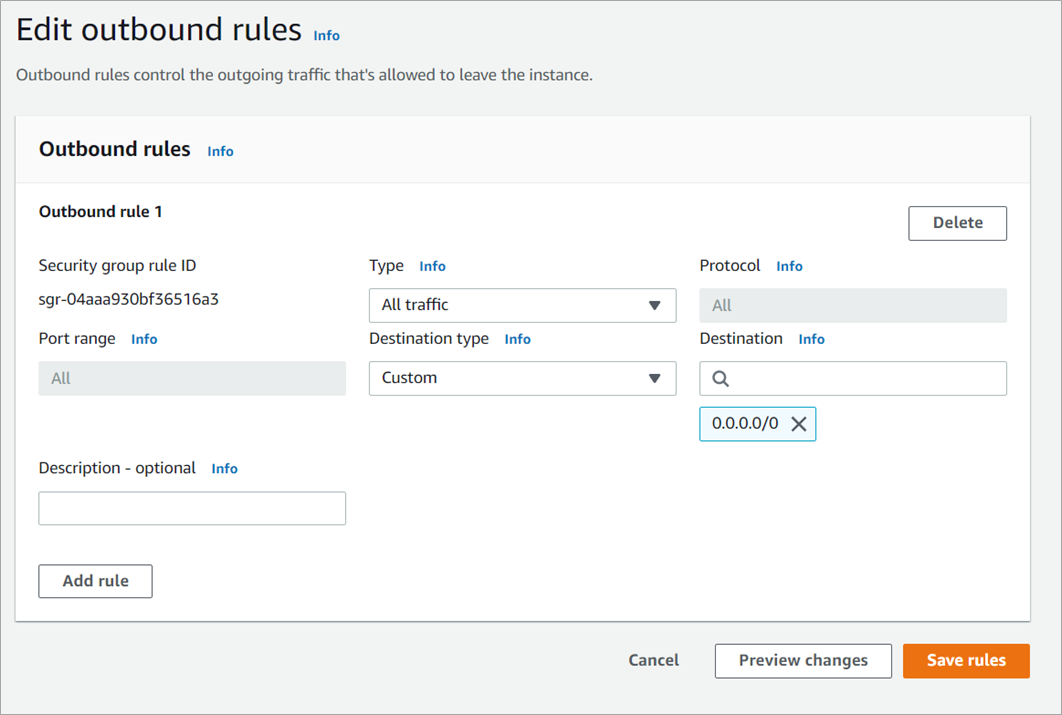The width and height of the screenshot is (1062, 715).
Task: Click inside the Destination search box
Action: coord(865,379)
